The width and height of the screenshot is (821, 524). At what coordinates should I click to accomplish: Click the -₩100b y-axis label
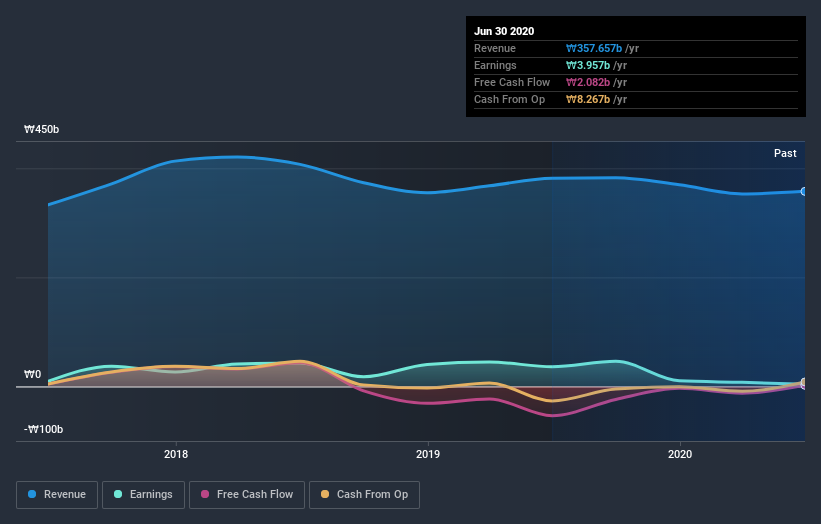pos(43,429)
